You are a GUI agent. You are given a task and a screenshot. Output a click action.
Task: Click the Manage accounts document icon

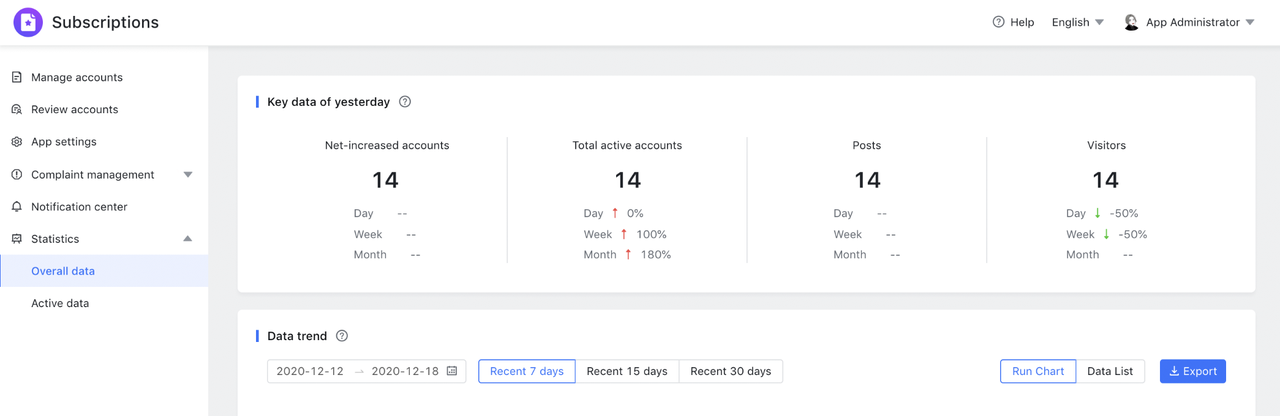[16, 77]
